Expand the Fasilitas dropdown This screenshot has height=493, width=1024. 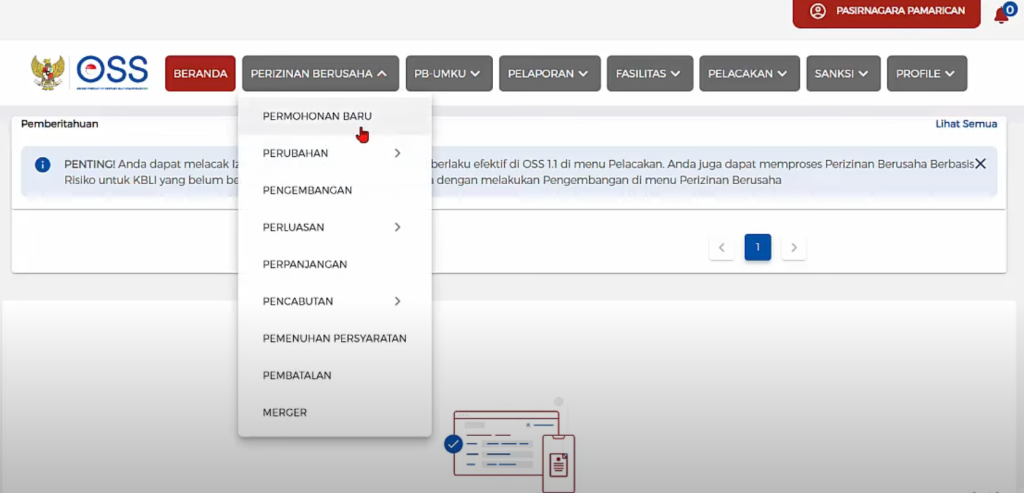648,73
